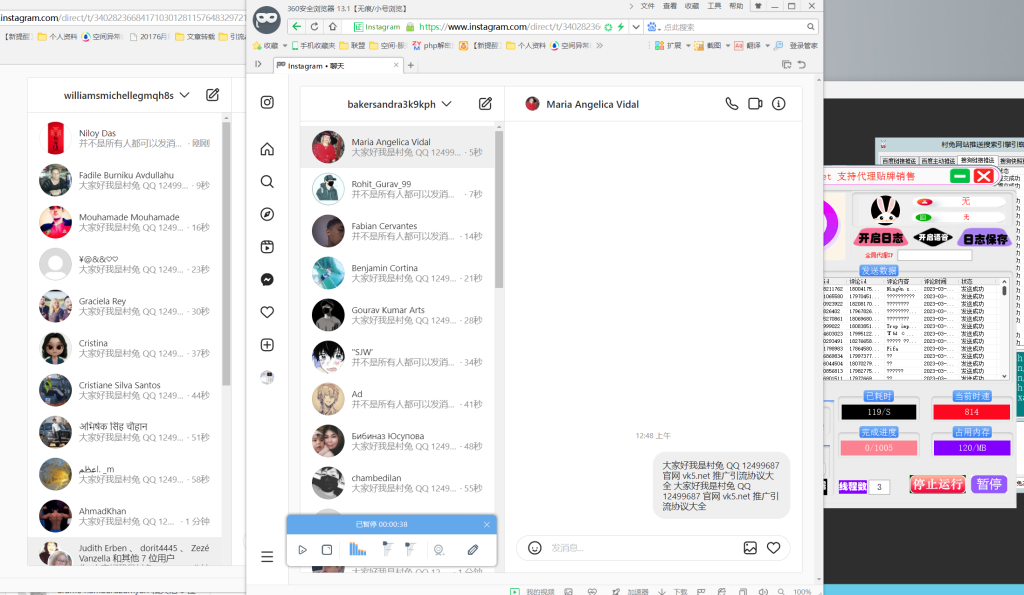Click the 停止运行 button

[938, 485]
